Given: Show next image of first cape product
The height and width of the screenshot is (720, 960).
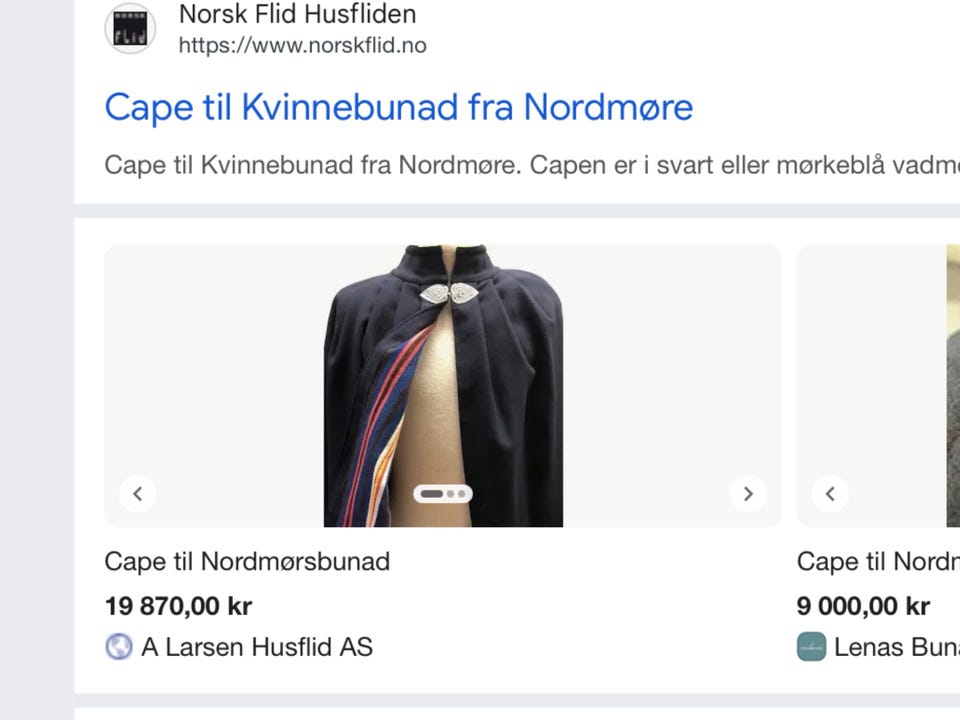Looking at the screenshot, I should (x=748, y=493).
